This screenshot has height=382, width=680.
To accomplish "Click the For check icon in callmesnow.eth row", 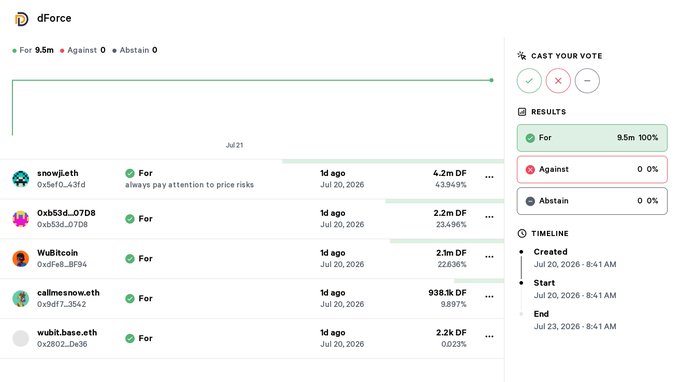I will pos(130,299).
